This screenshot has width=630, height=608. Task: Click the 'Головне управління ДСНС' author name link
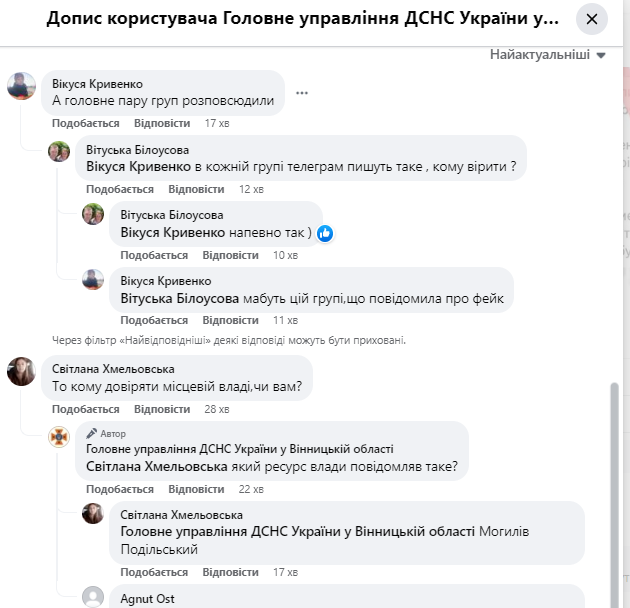[x=240, y=449]
